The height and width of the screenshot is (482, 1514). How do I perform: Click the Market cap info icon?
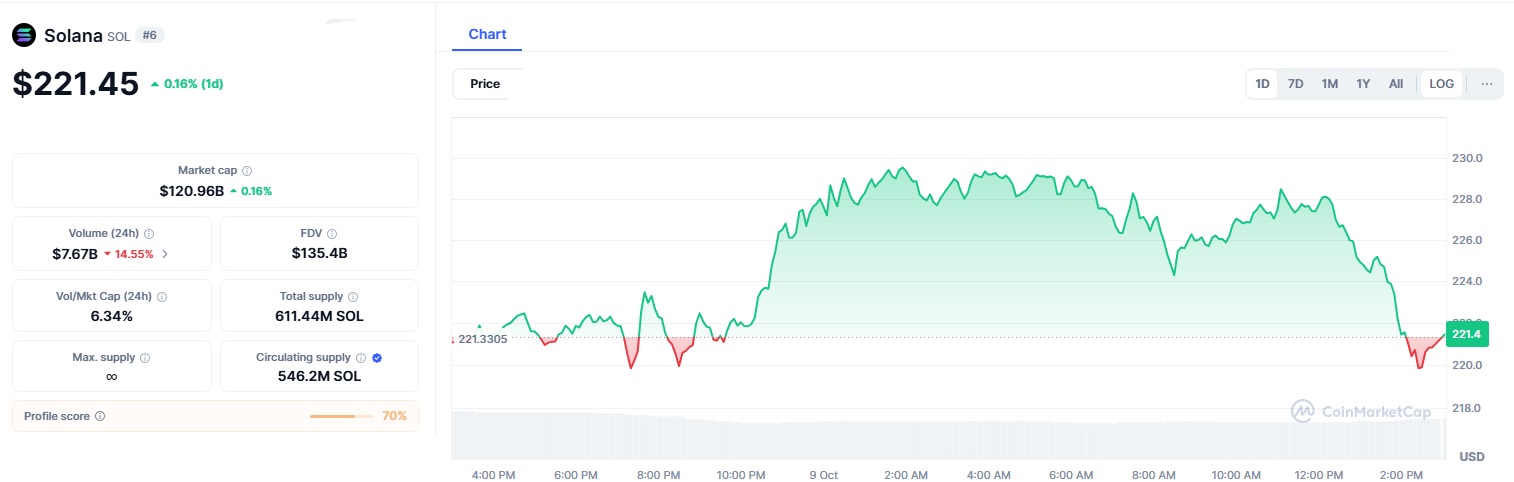247,171
